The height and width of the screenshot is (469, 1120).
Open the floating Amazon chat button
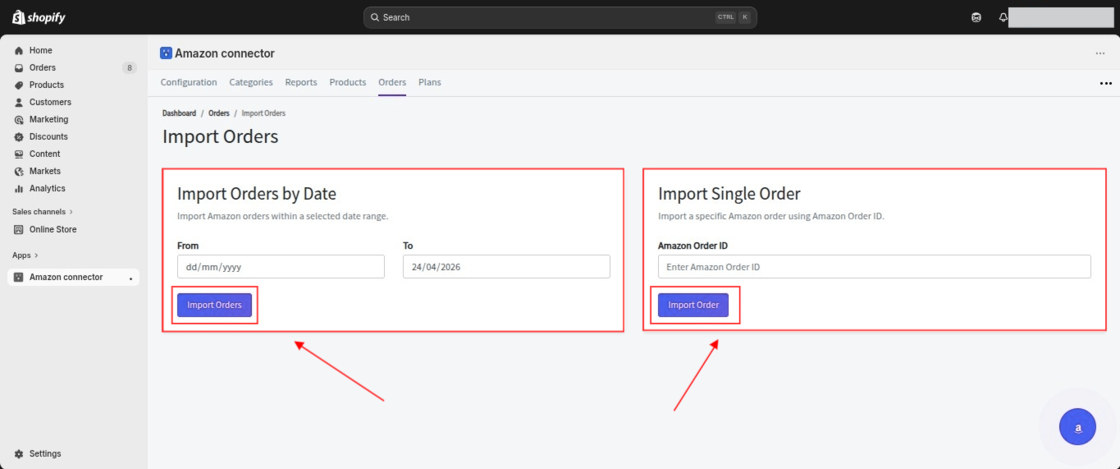click(x=1077, y=427)
